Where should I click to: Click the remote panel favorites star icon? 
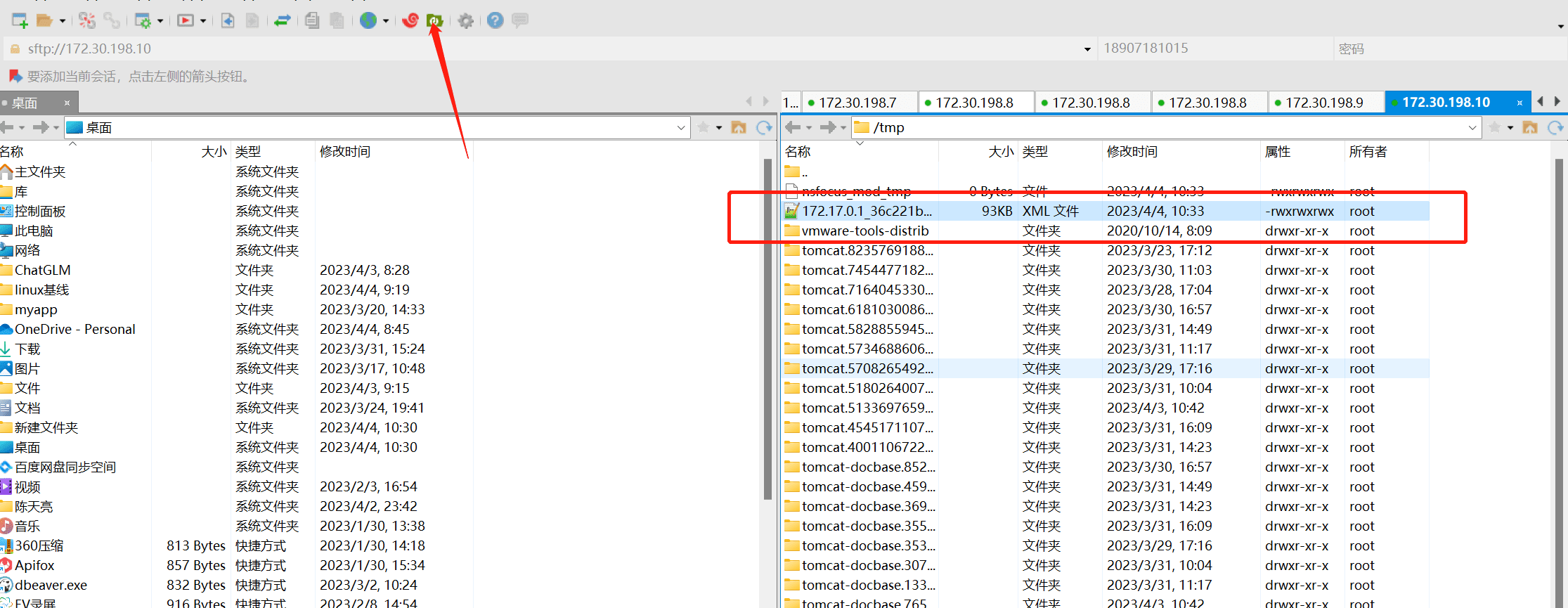point(1494,127)
